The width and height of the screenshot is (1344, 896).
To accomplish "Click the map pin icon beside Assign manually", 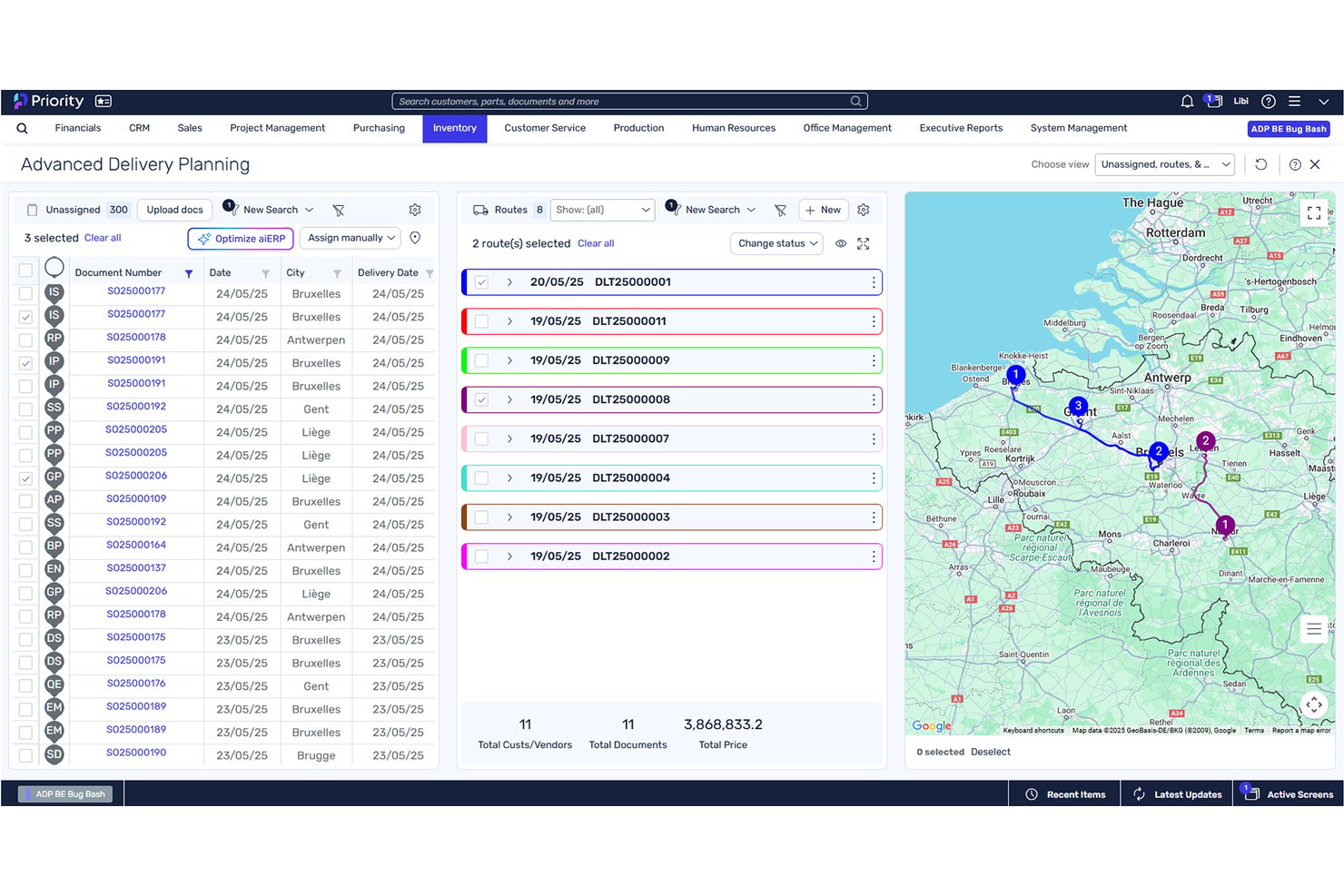I will point(415,238).
